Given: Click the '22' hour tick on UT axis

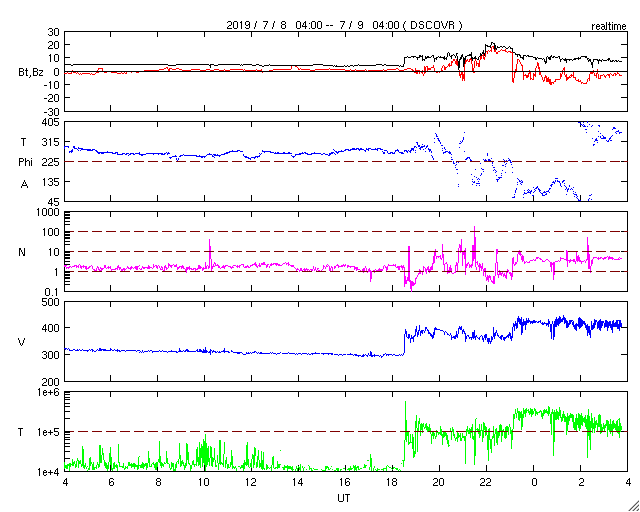Looking at the screenshot, I should click(485, 482).
